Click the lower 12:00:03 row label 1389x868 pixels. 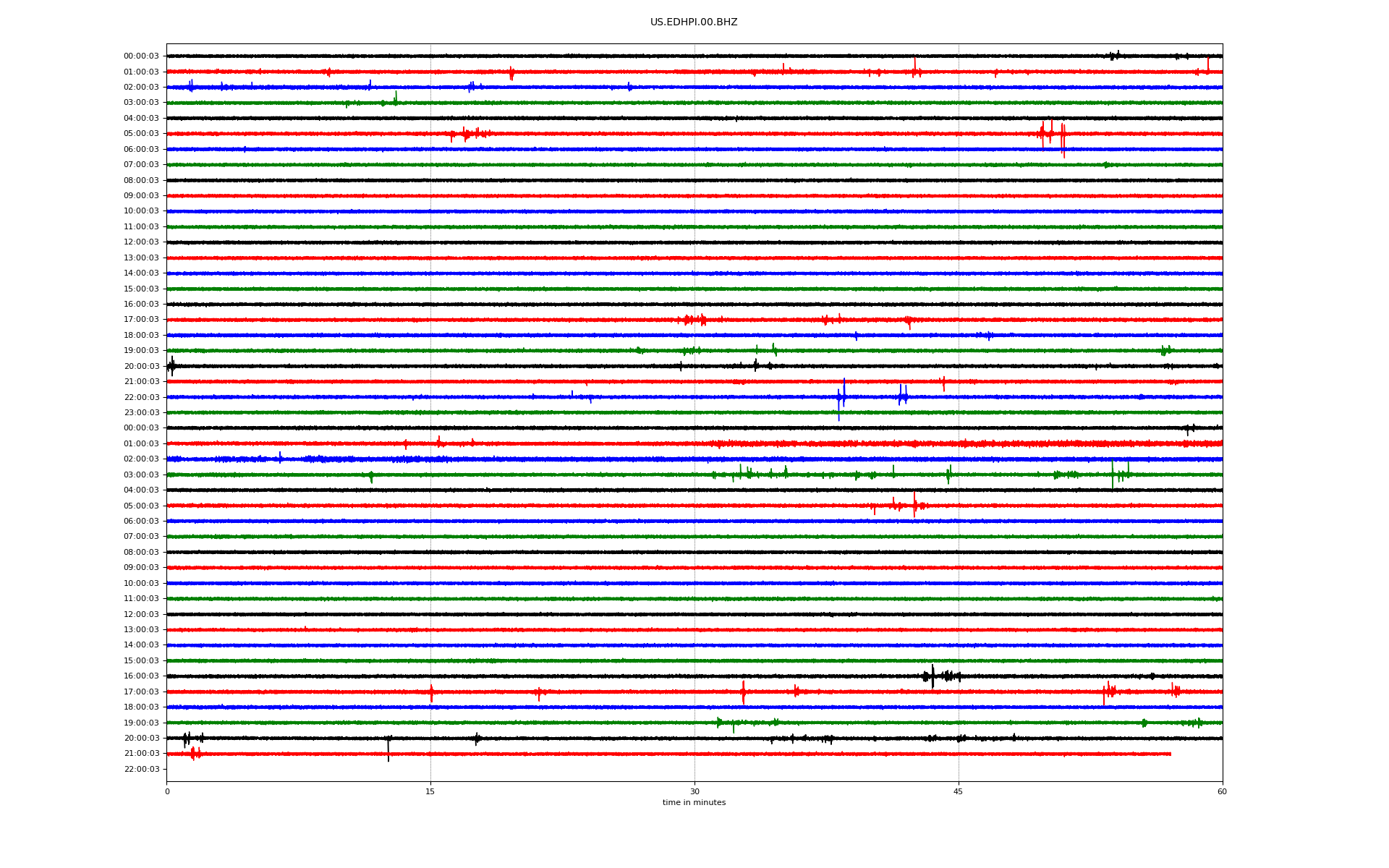tap(141, 615)
